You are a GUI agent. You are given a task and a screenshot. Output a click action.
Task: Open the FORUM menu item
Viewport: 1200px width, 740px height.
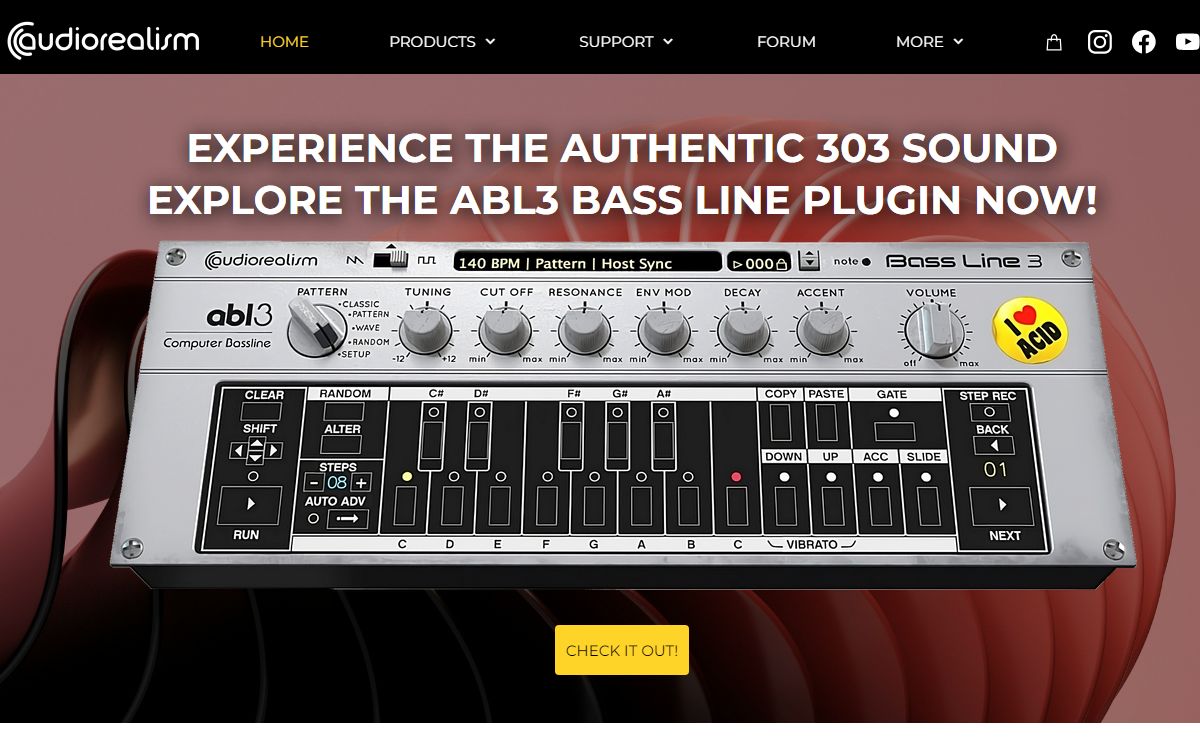786,42
